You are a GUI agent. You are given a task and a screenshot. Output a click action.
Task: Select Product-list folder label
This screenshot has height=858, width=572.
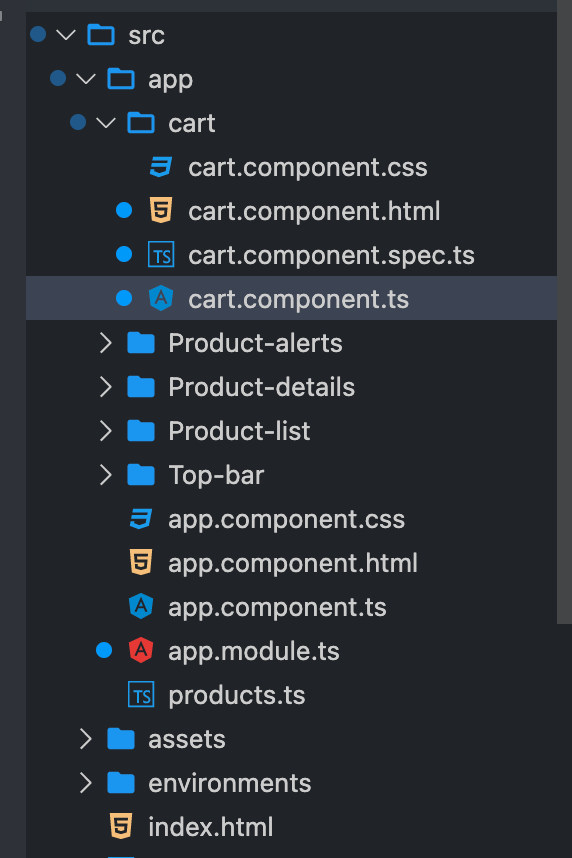[239, 431]
